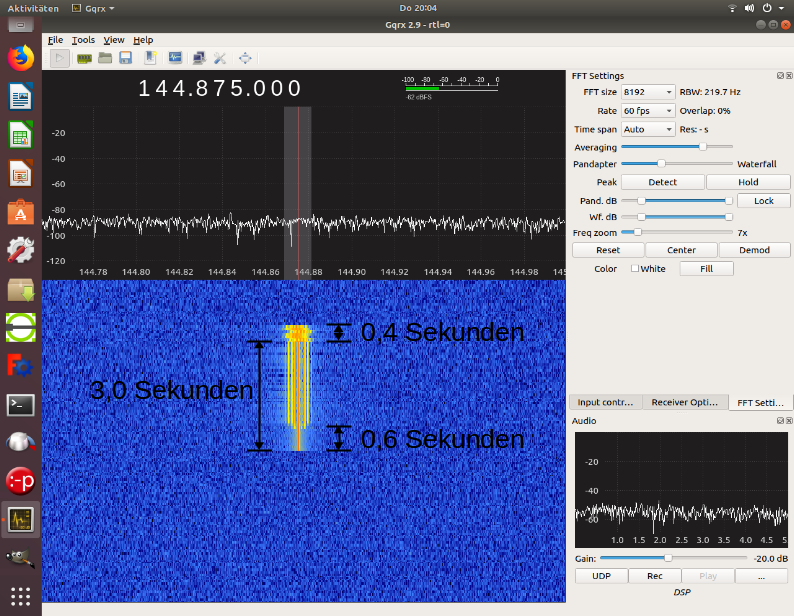Open the Rate 60 fps dropdown
The height and width of the screenshot is (616, 794).
tap(648, 111)
